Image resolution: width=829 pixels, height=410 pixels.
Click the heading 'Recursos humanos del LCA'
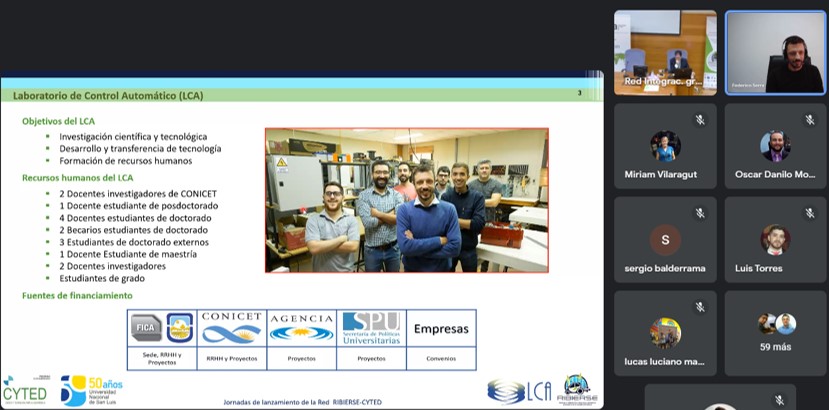[x=77, y=178]
